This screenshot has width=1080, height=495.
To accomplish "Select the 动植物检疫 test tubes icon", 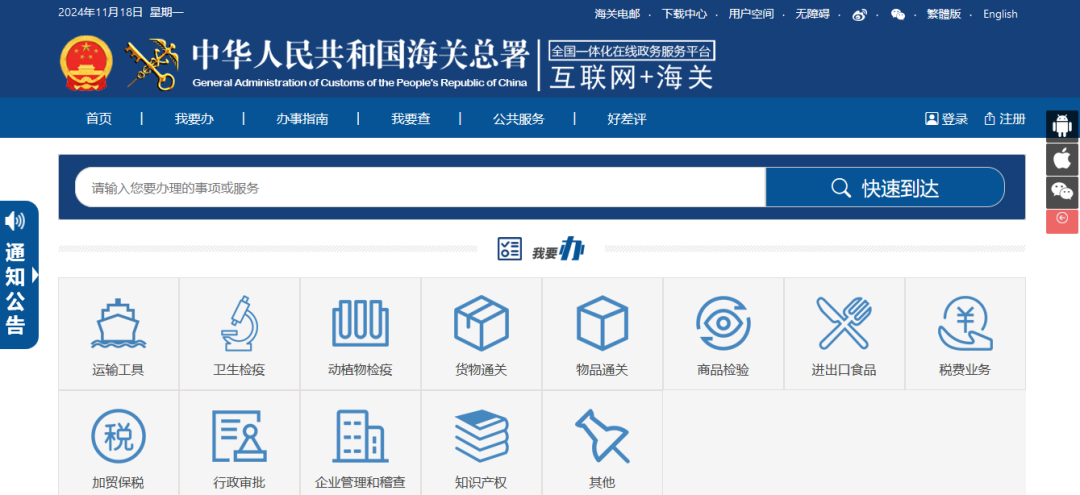I will (360, 324).
